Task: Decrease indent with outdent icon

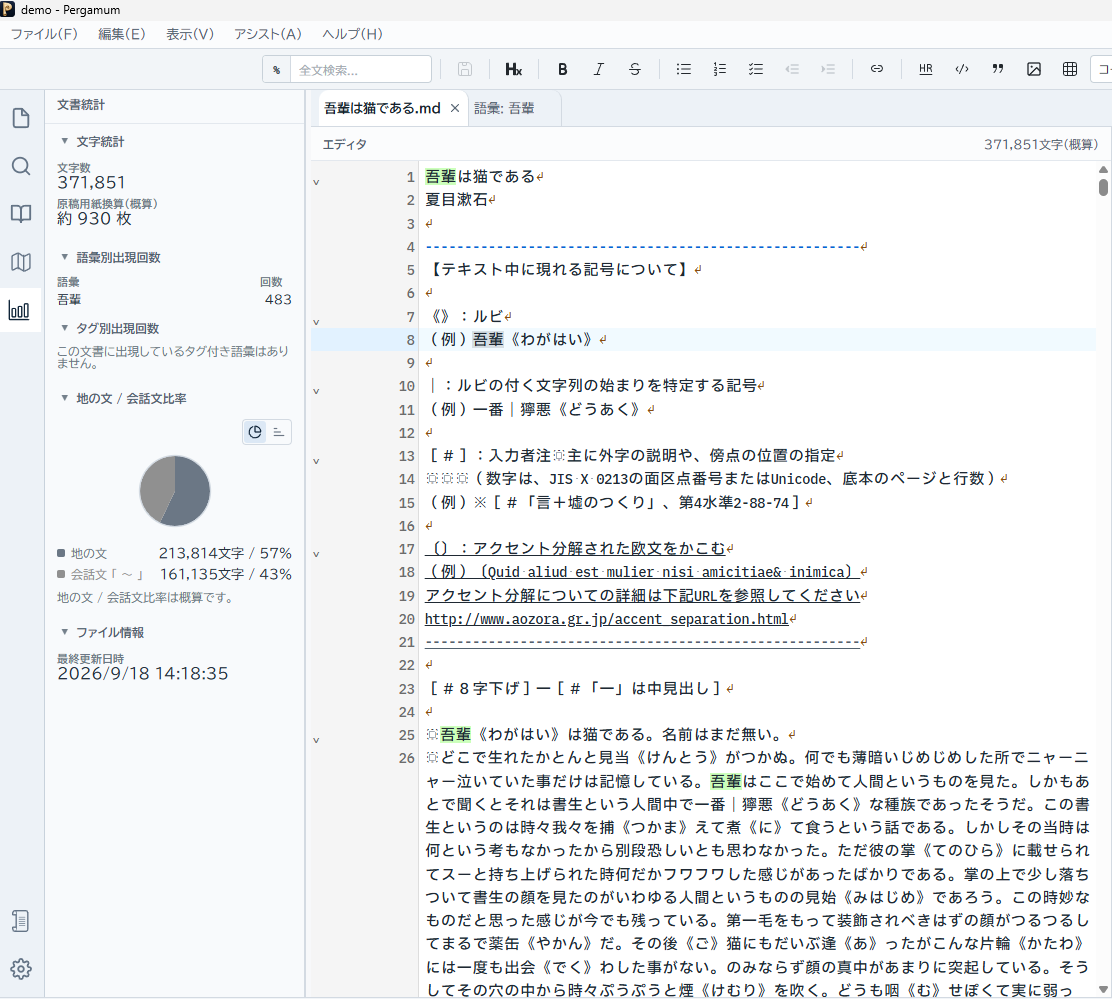Action: click(792, 69)
